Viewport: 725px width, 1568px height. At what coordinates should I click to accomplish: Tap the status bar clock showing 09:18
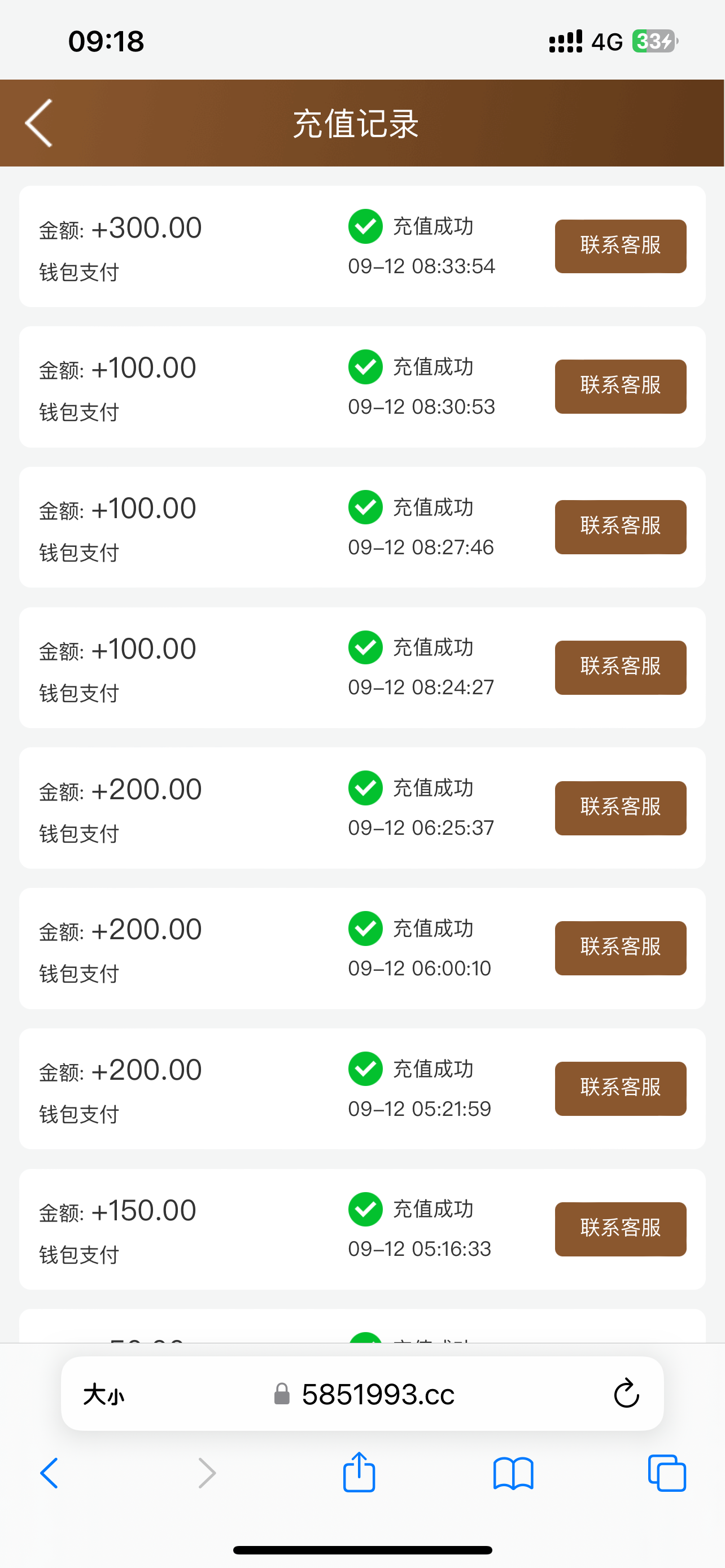[106, 41]
